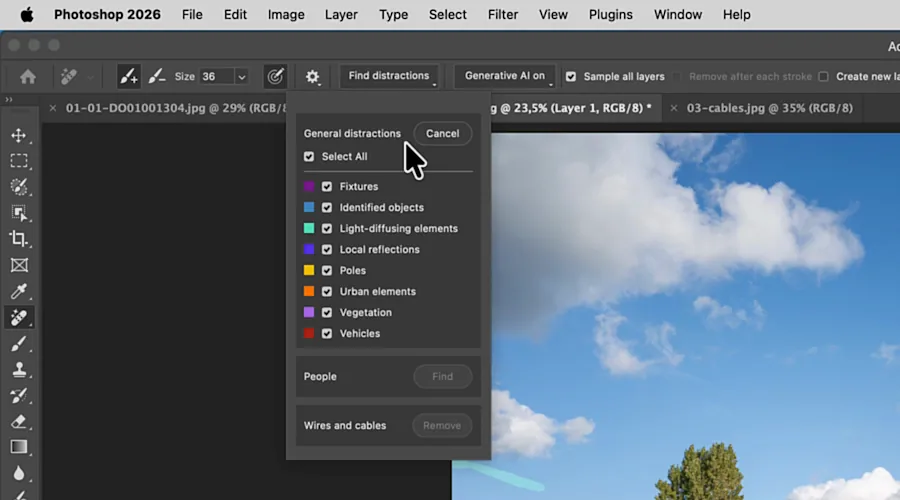
Task: Cancel the General distractions search
Action: coord(443,133)
